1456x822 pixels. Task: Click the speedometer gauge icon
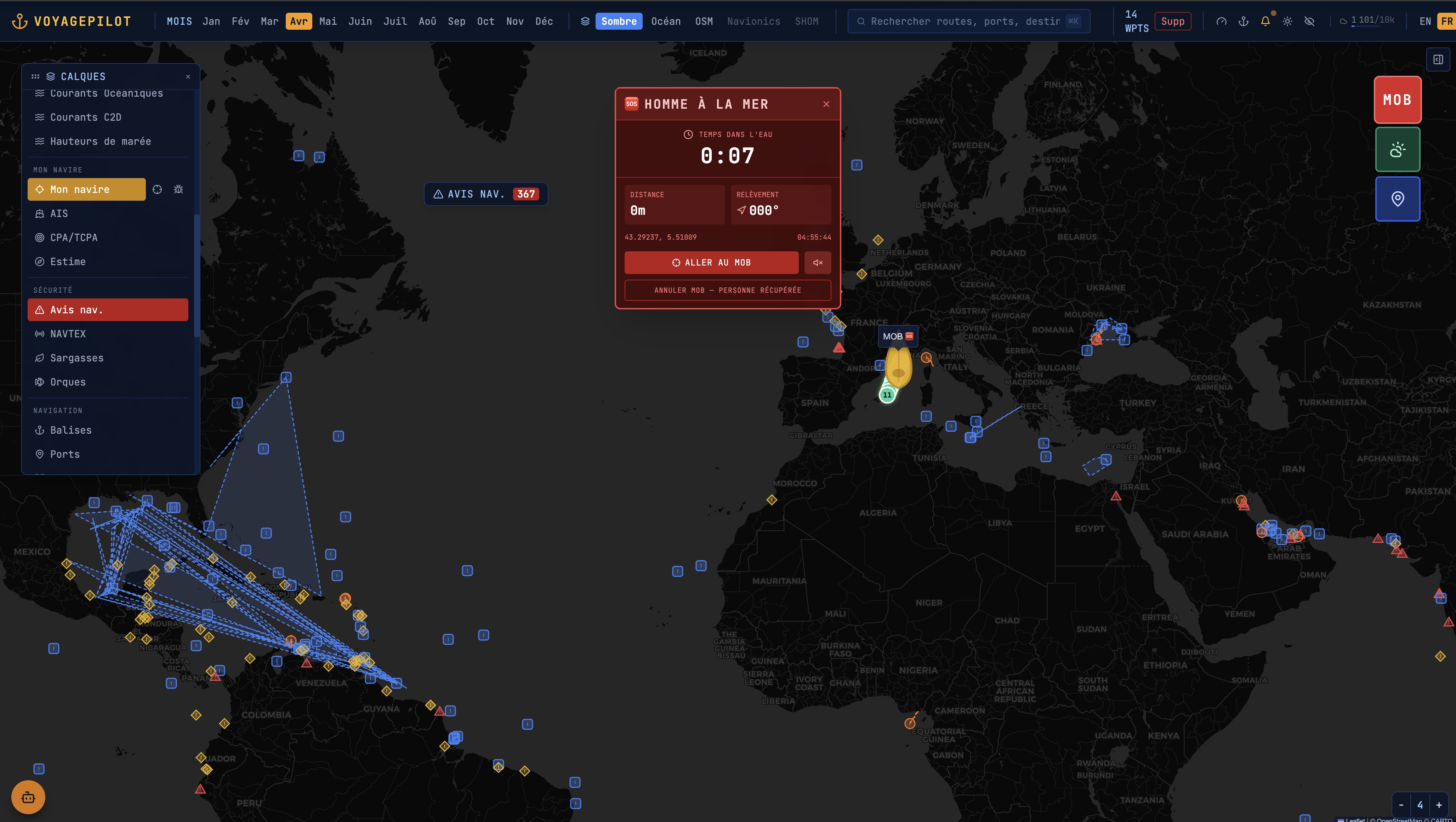pos(1221,22)
